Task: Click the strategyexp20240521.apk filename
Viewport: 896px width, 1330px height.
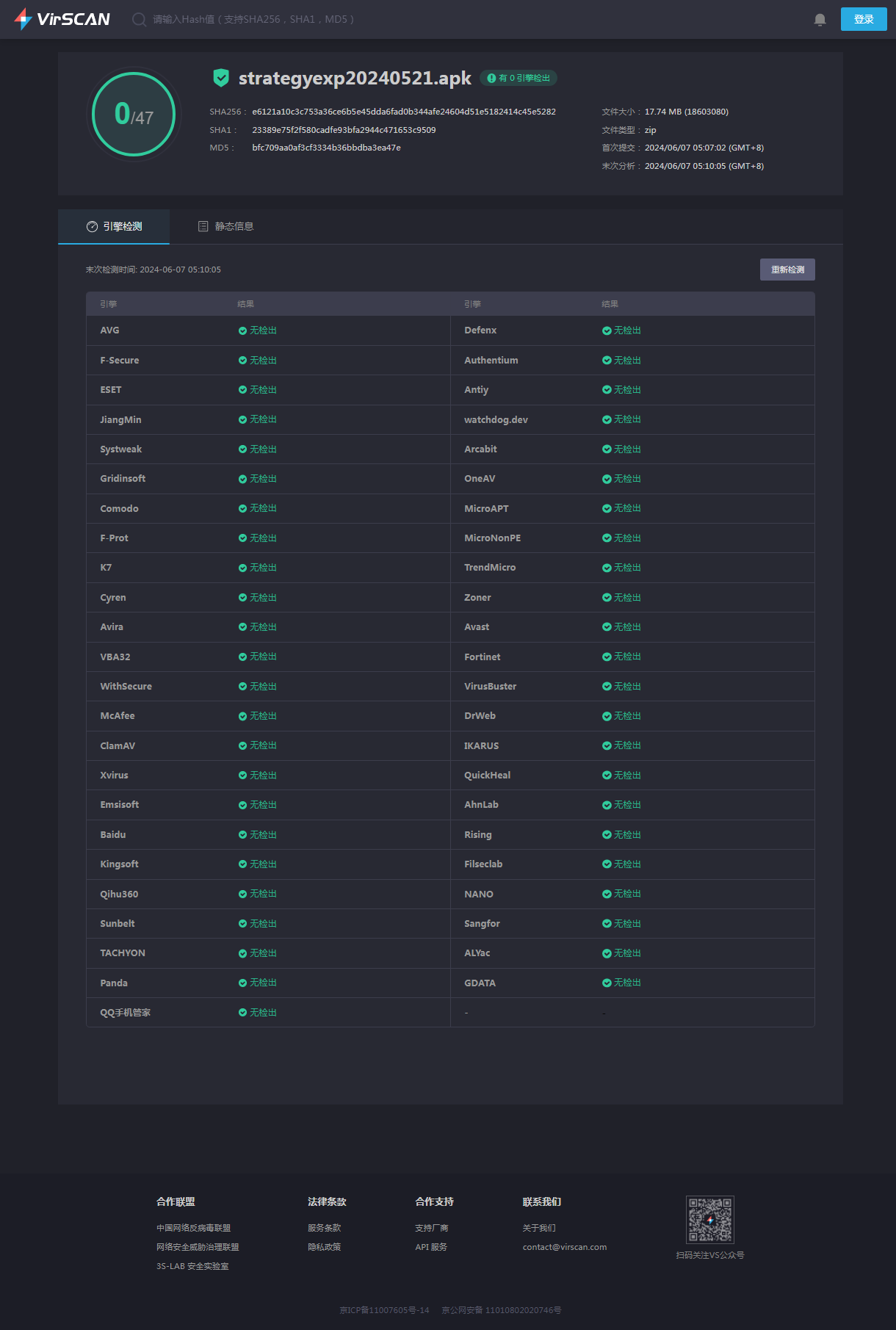Action: pos(355,78)
